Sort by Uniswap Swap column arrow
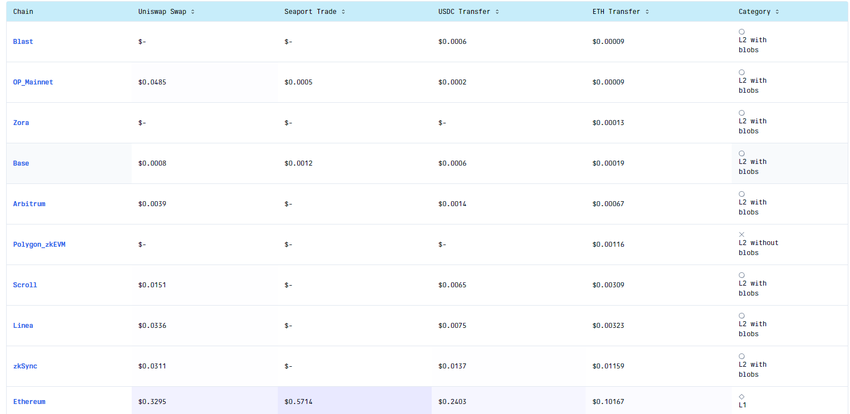 (193, 11)
